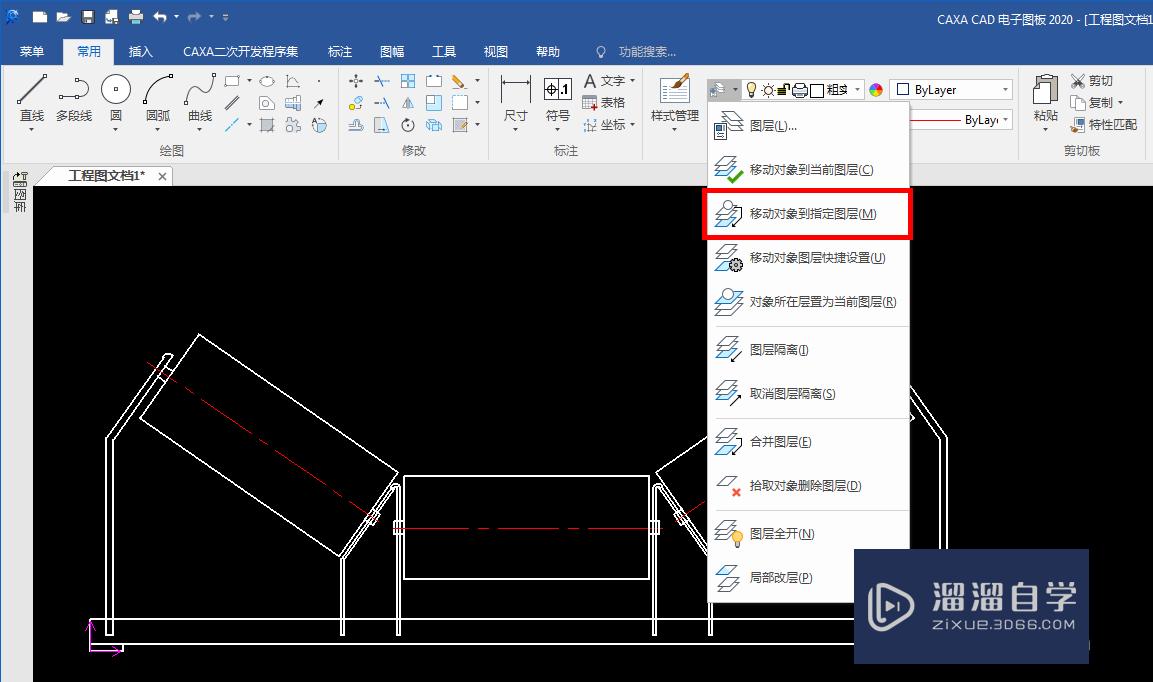Click the save disk icon
The image size is (1153, 682).
(88, 16)
